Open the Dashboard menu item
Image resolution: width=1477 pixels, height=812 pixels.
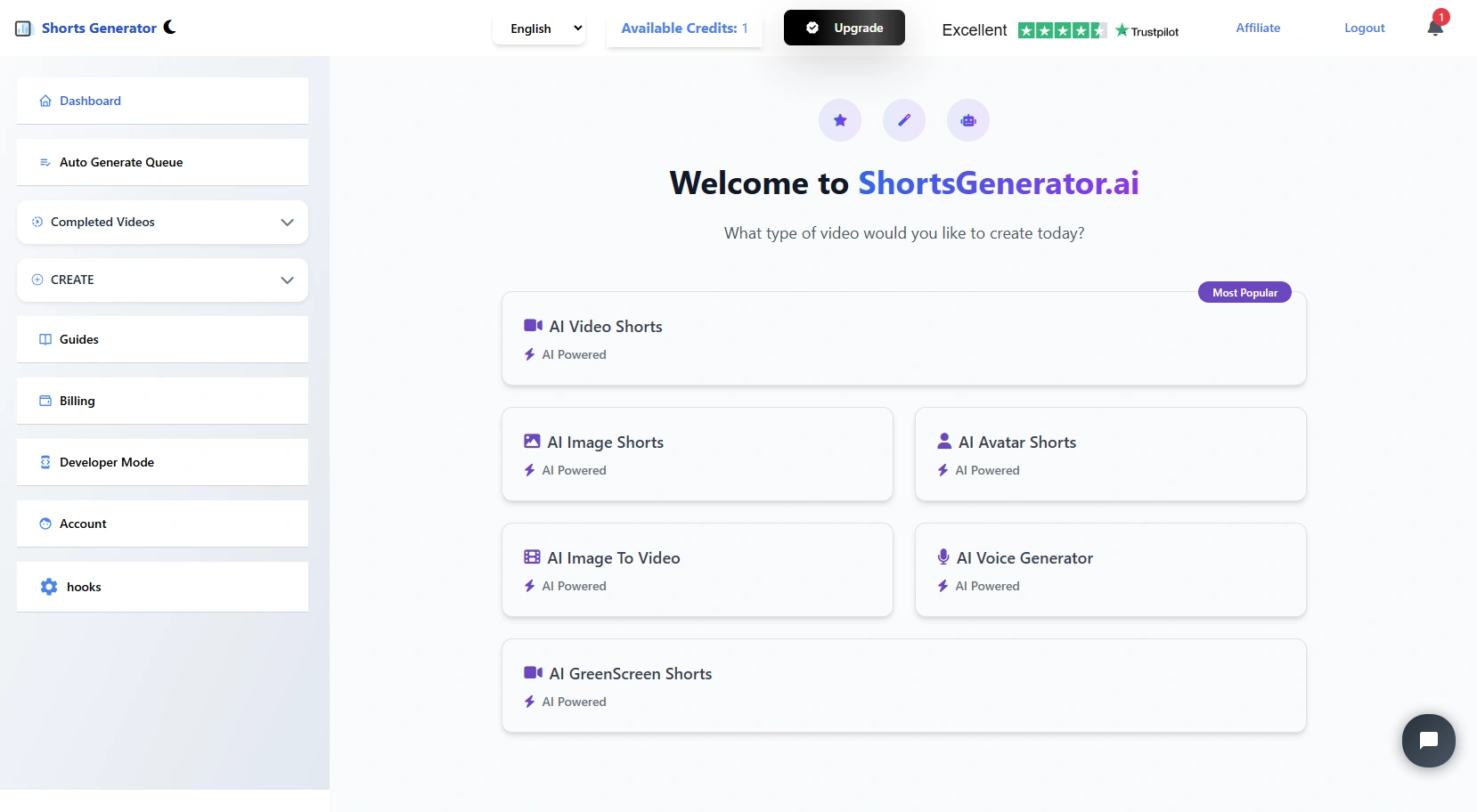[162, 101]
